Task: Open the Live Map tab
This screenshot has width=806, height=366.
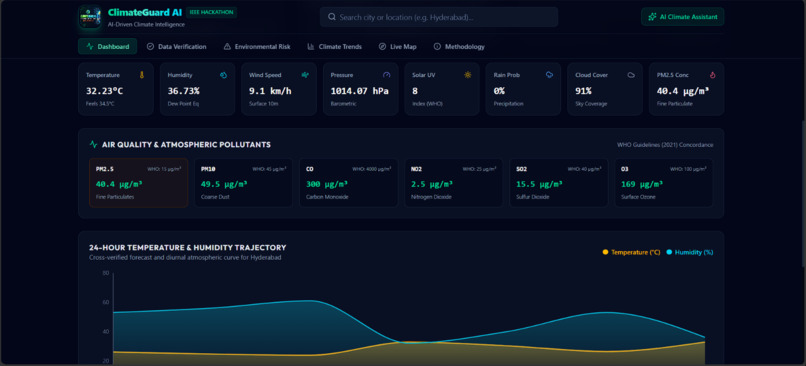Action: coord(397,46)
